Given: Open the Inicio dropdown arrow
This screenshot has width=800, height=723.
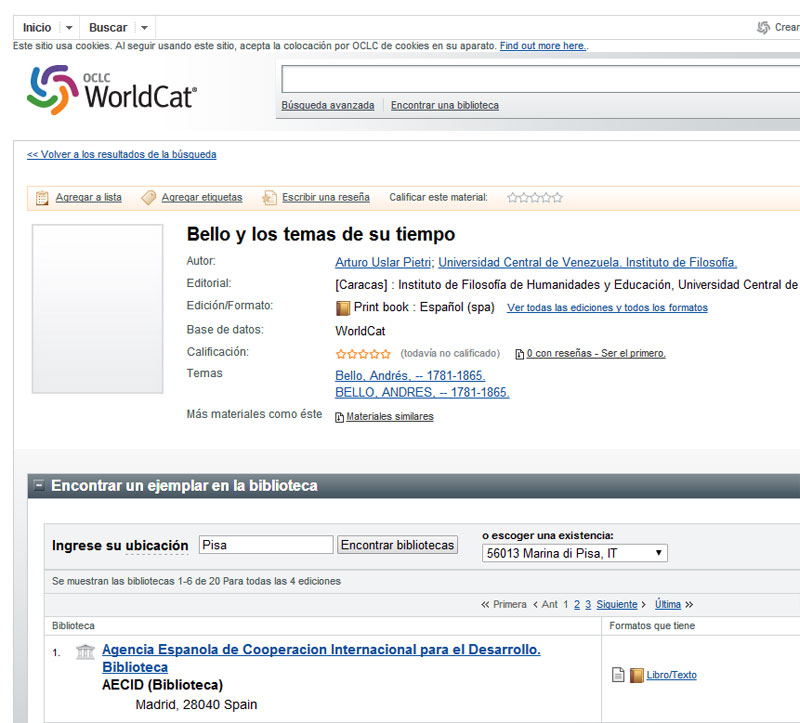Looking at the screenshot, I should [x=69, y=28].
